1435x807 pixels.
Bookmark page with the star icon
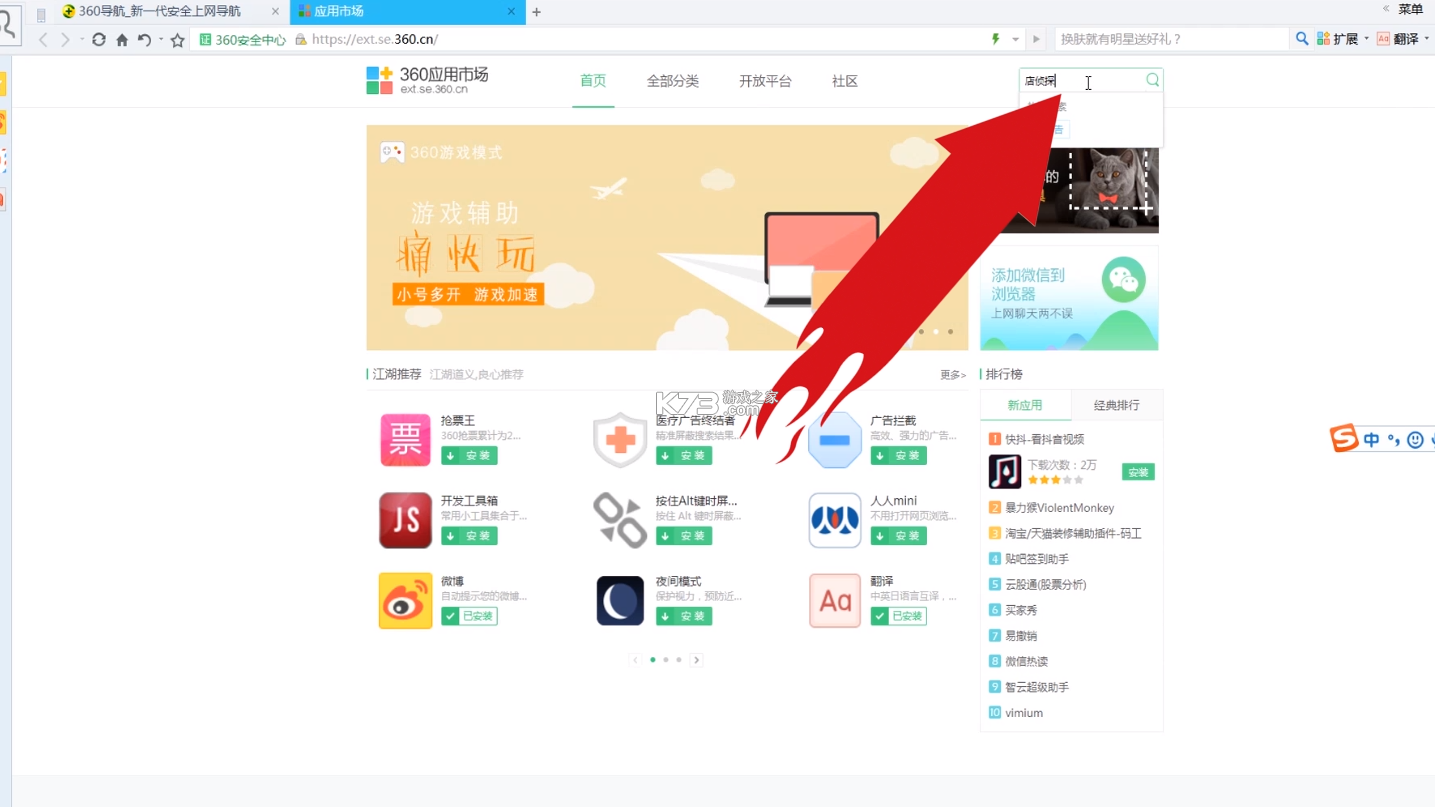pos(178,40)
